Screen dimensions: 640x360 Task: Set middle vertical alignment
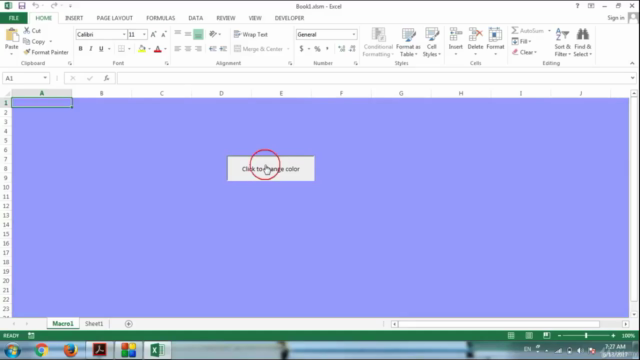(188, 34)
